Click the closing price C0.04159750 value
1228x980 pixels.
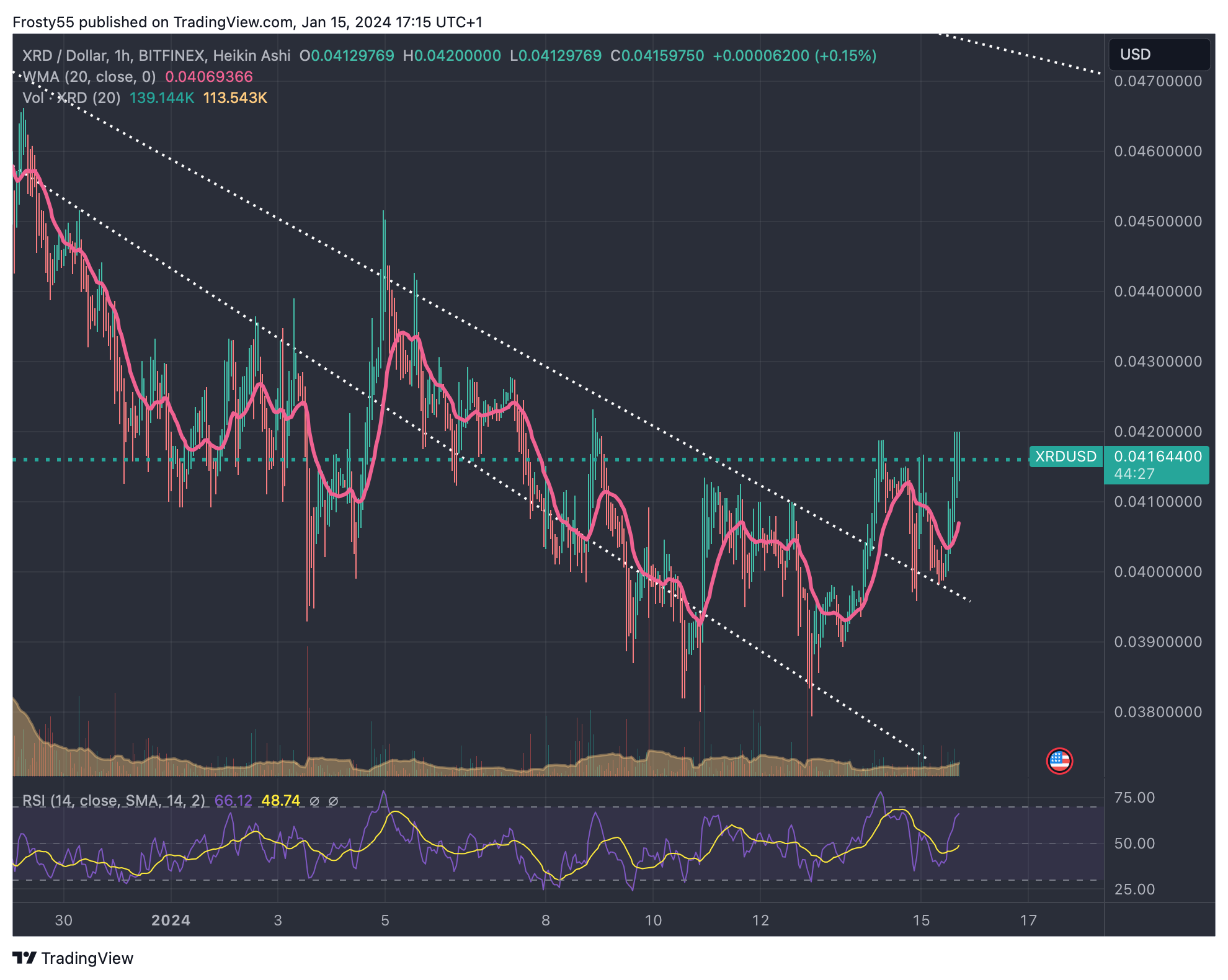point(657,56)
